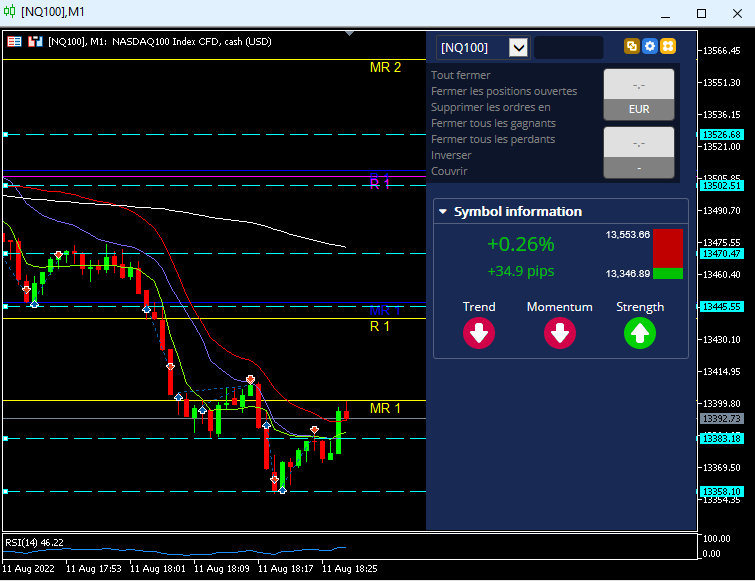Click the Inverser option
This screenshot has height=581, width=755.
451,155
